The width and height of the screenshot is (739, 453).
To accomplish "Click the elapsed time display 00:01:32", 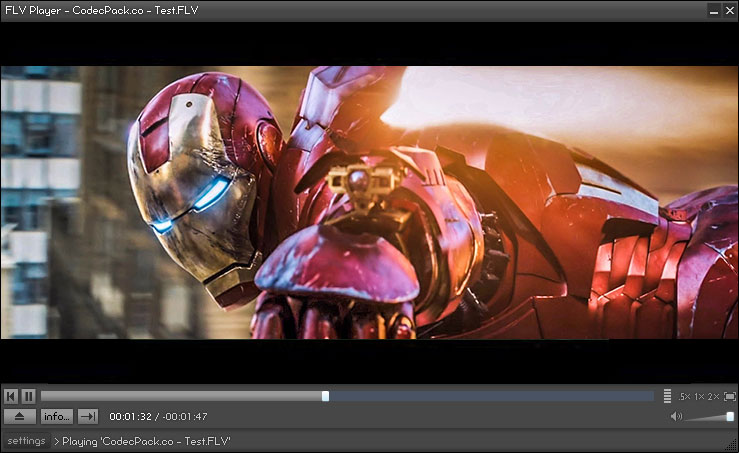I will 131,417.
